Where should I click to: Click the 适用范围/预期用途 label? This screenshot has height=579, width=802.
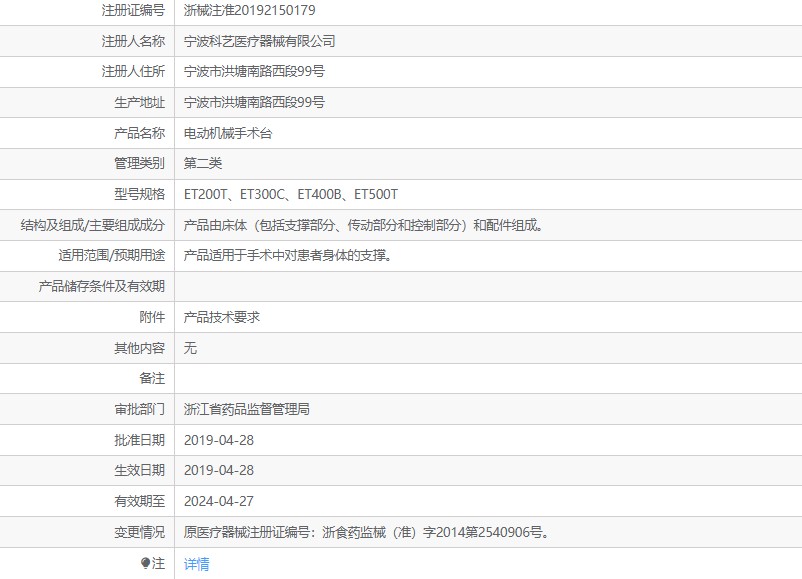112,255
